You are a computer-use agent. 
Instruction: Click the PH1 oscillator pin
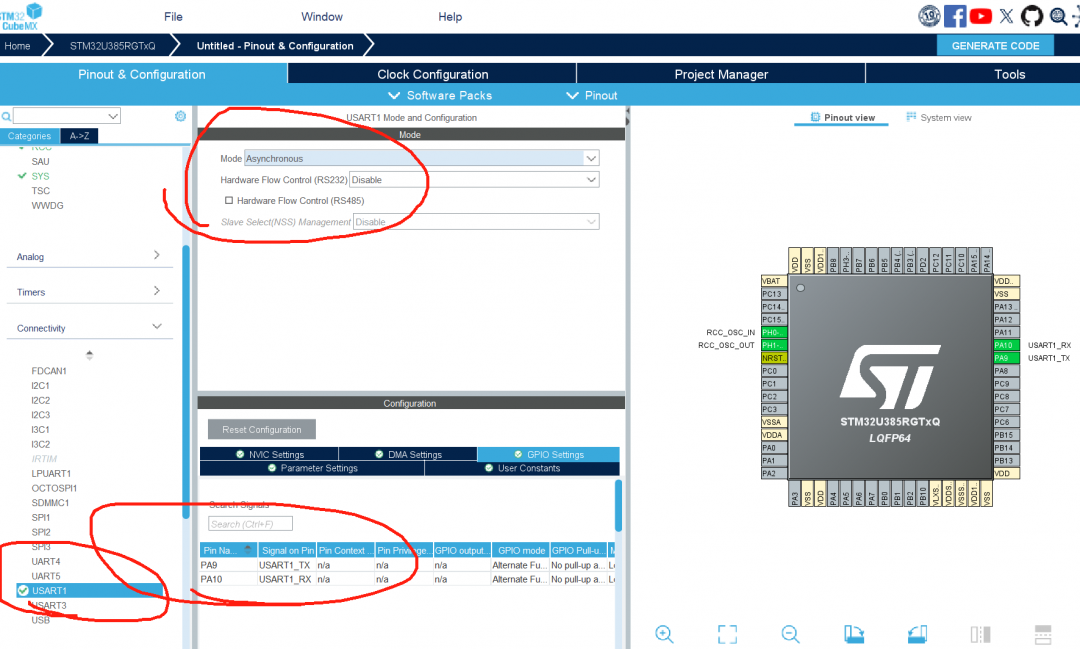(x=773, y=345)
